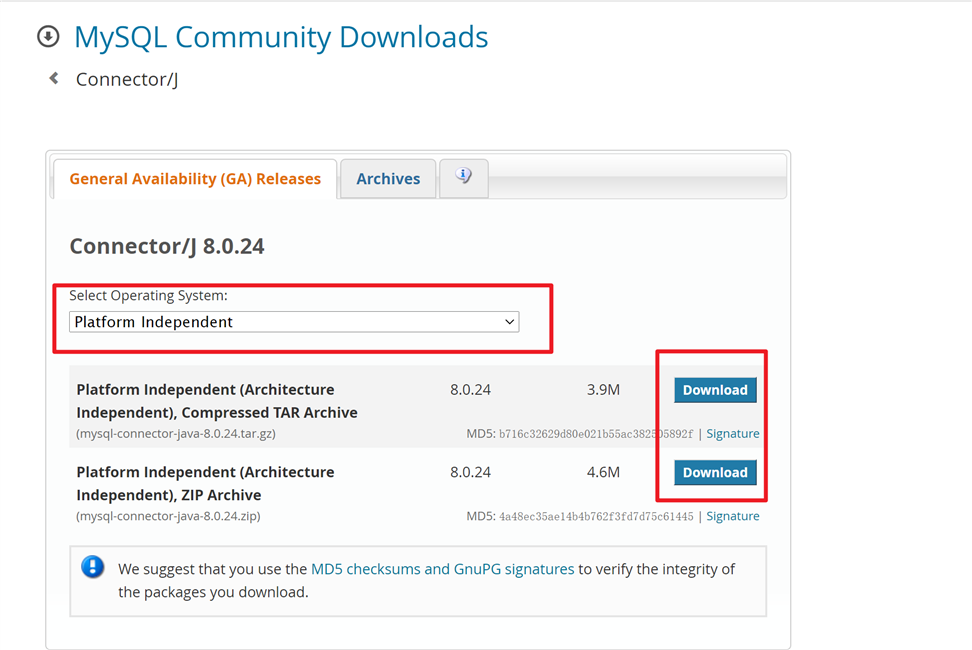972x650 pixels.
Task: Click the blue exclamation notice icon
Action: (x=93, y=566)
